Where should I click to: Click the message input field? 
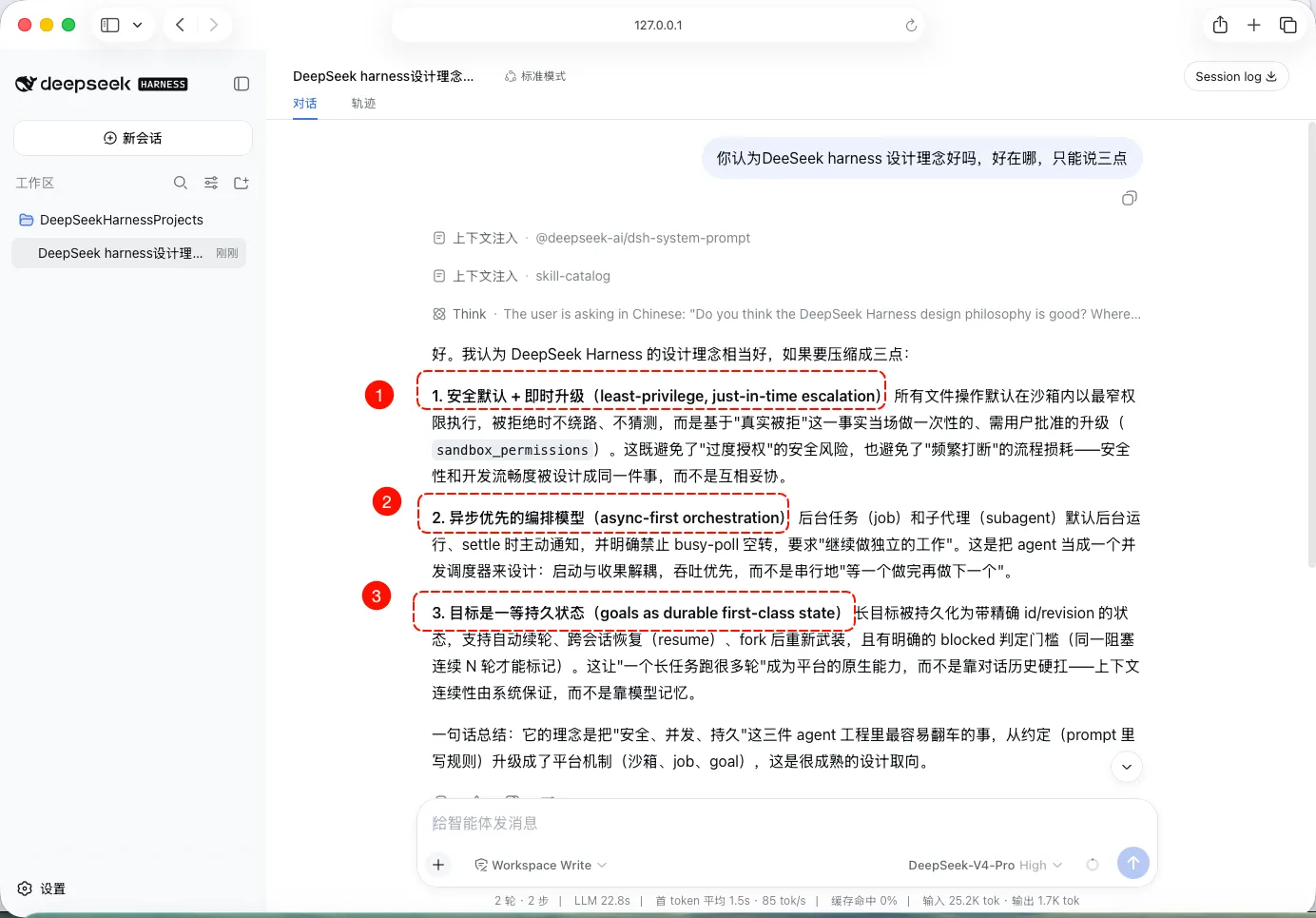786,823
